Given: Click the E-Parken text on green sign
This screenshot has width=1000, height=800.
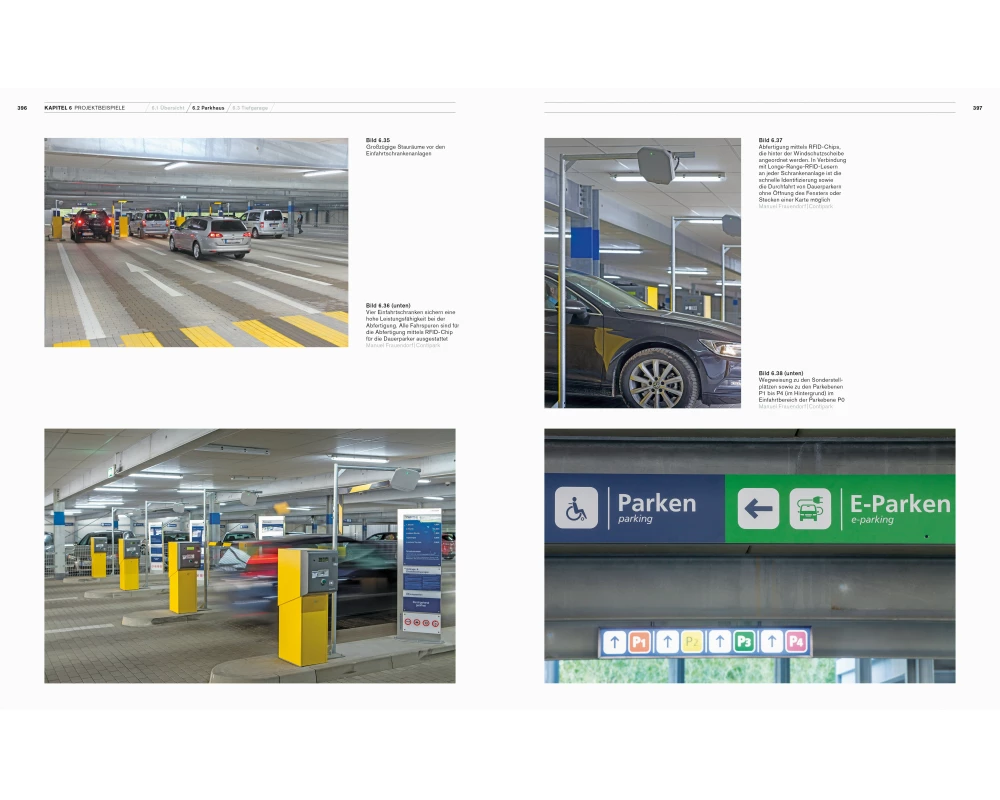Looking at the screenshot, I should coord(900,504).
